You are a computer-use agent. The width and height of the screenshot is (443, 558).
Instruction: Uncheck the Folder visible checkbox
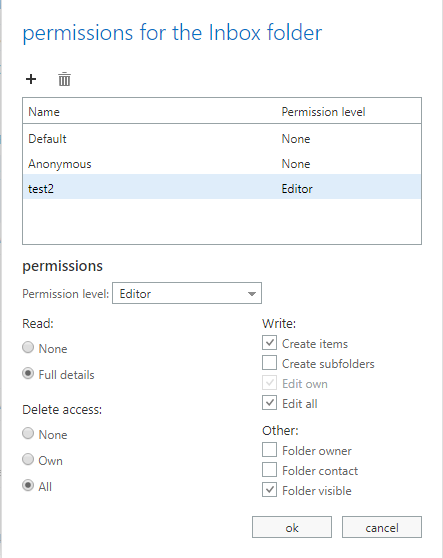pos(269,490)
